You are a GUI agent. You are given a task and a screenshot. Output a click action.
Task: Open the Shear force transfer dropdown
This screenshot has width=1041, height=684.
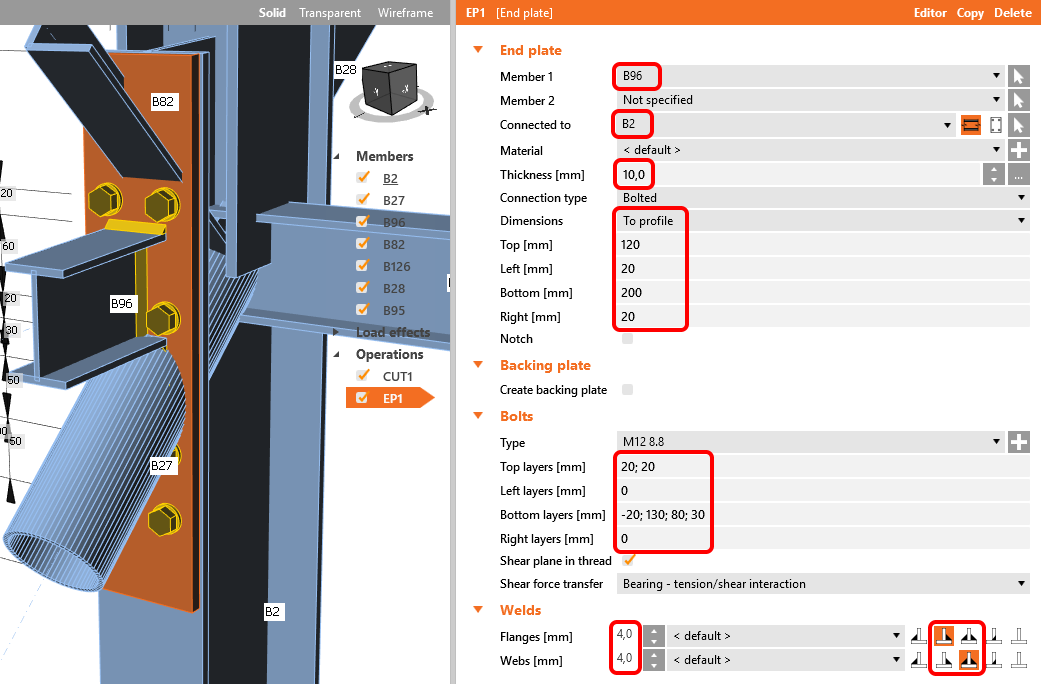(823, 584)
